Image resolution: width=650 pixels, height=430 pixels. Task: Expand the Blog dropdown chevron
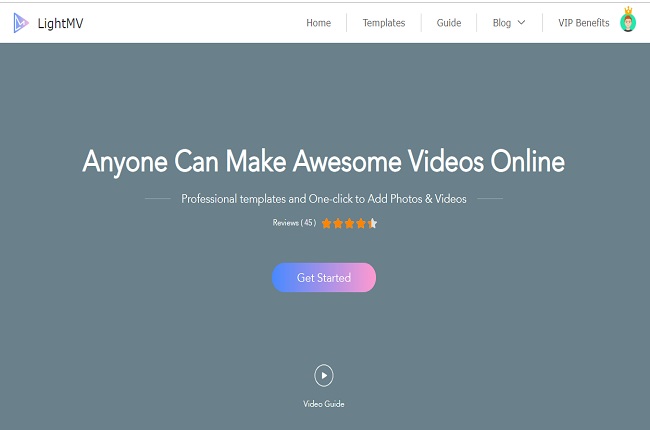(521, 23)
